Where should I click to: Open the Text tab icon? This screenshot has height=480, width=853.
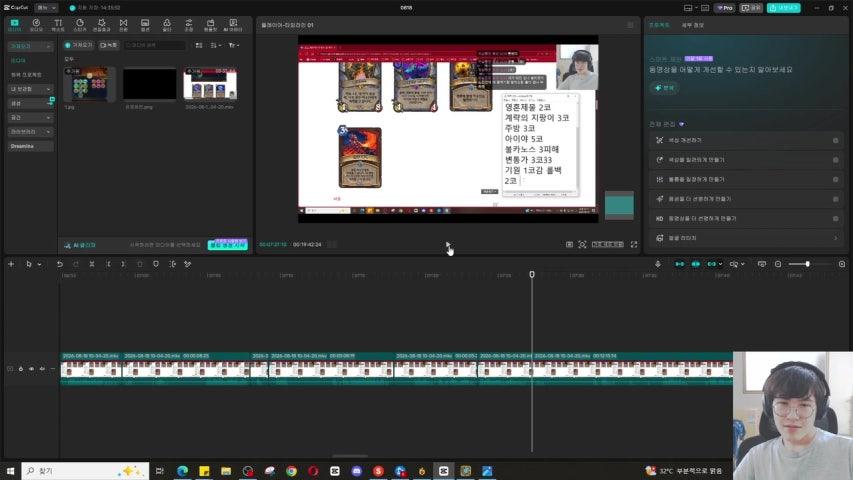click(58, 24)
